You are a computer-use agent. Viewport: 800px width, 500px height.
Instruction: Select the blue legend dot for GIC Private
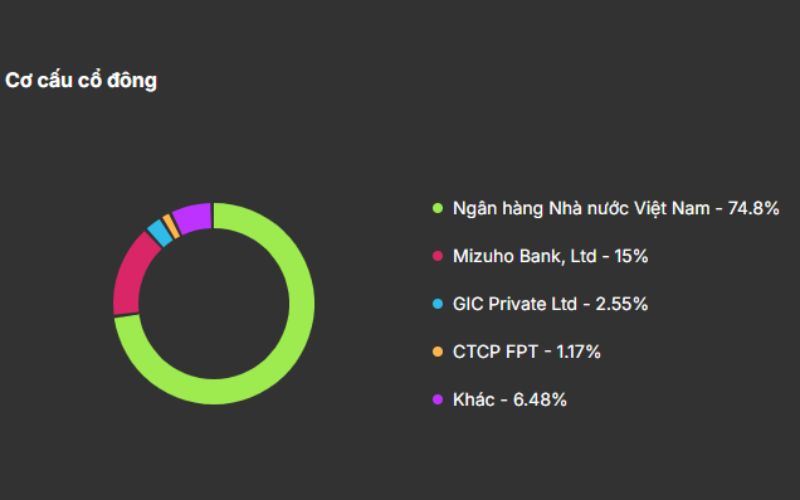437,304
